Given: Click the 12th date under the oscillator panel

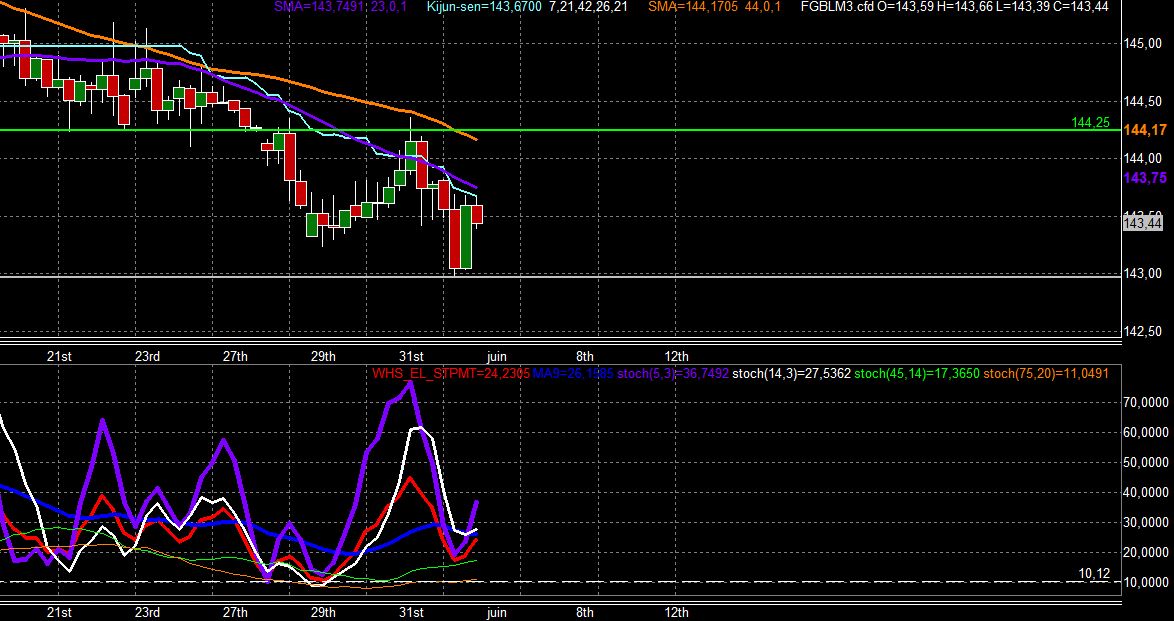Looking at the screenshot, I should (676, 612).
